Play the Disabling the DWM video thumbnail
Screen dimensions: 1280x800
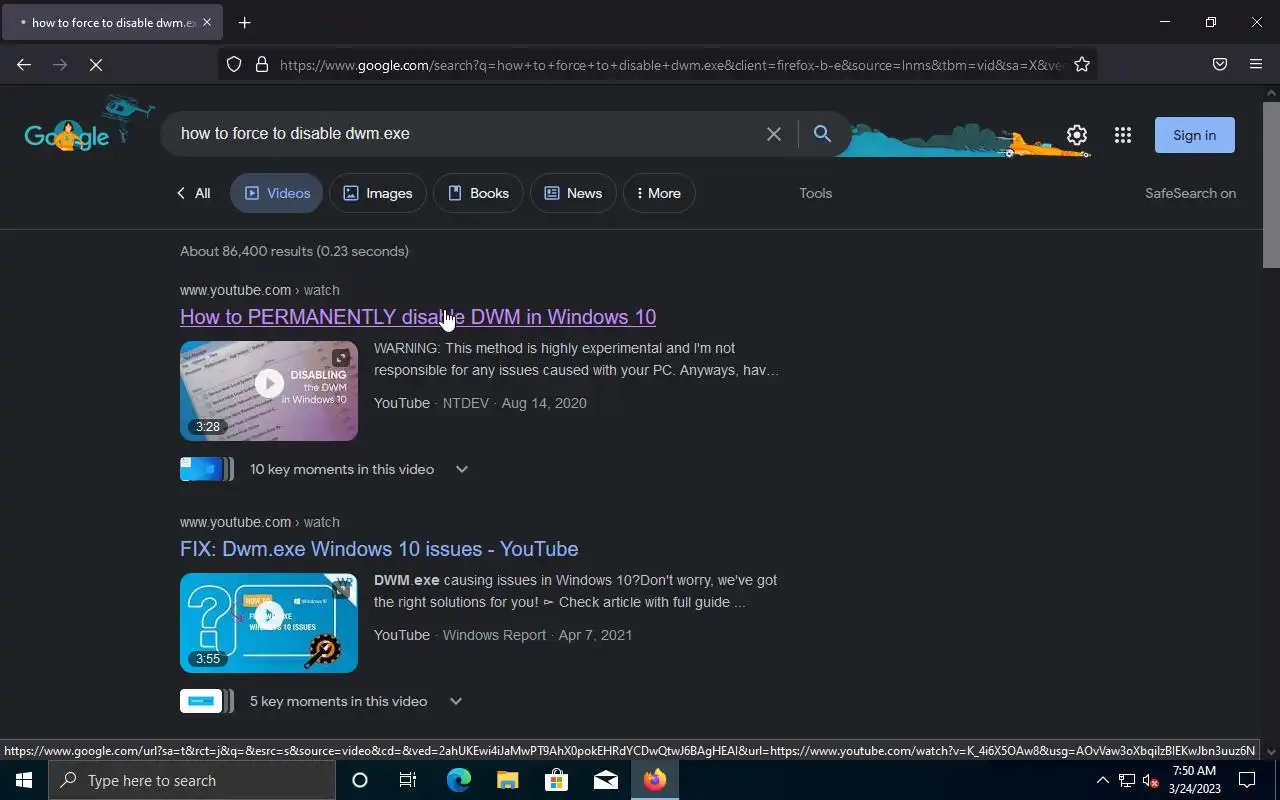[x=269, y=391]
